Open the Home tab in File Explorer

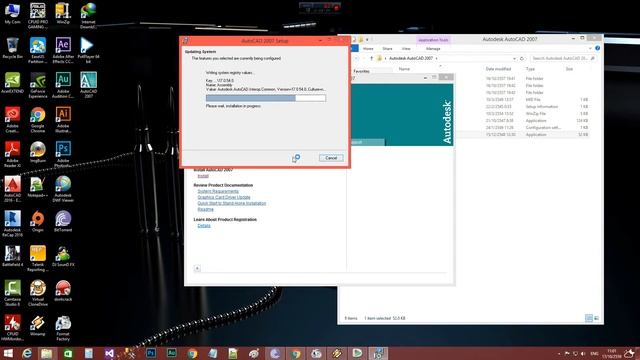pos(368,49)
